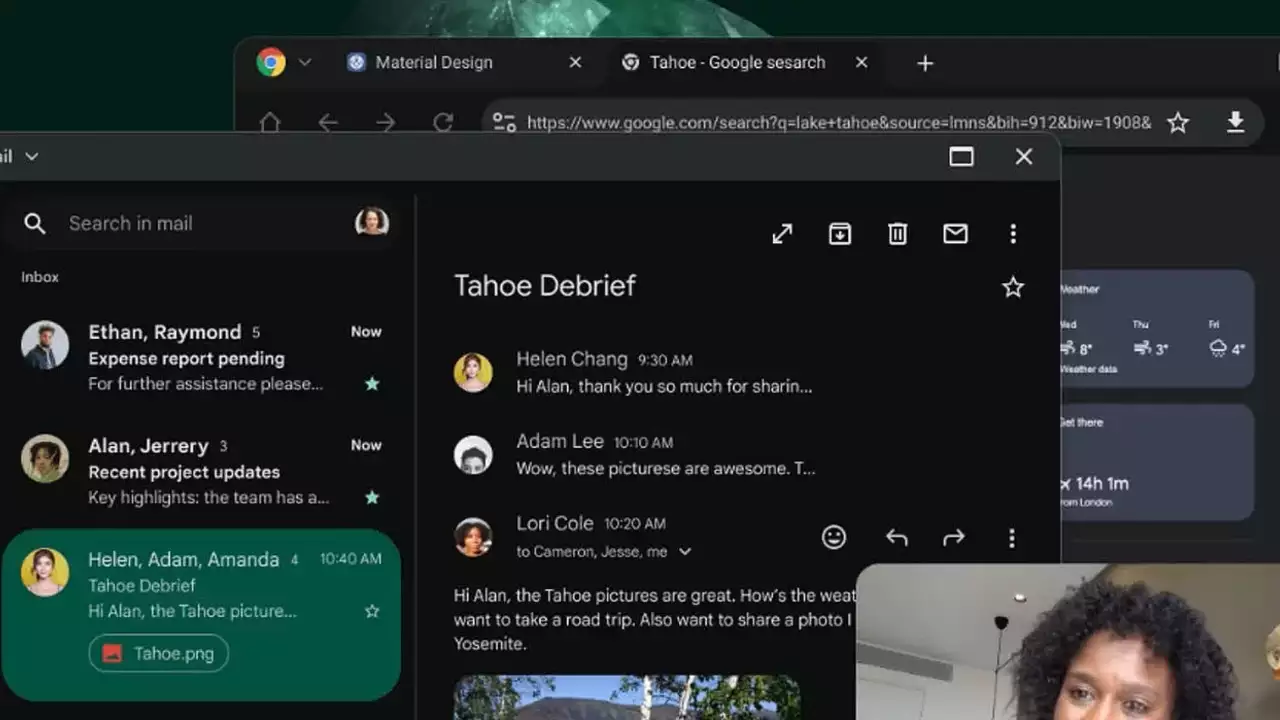Open the photo attached in Lori's message

pos(627,698)
